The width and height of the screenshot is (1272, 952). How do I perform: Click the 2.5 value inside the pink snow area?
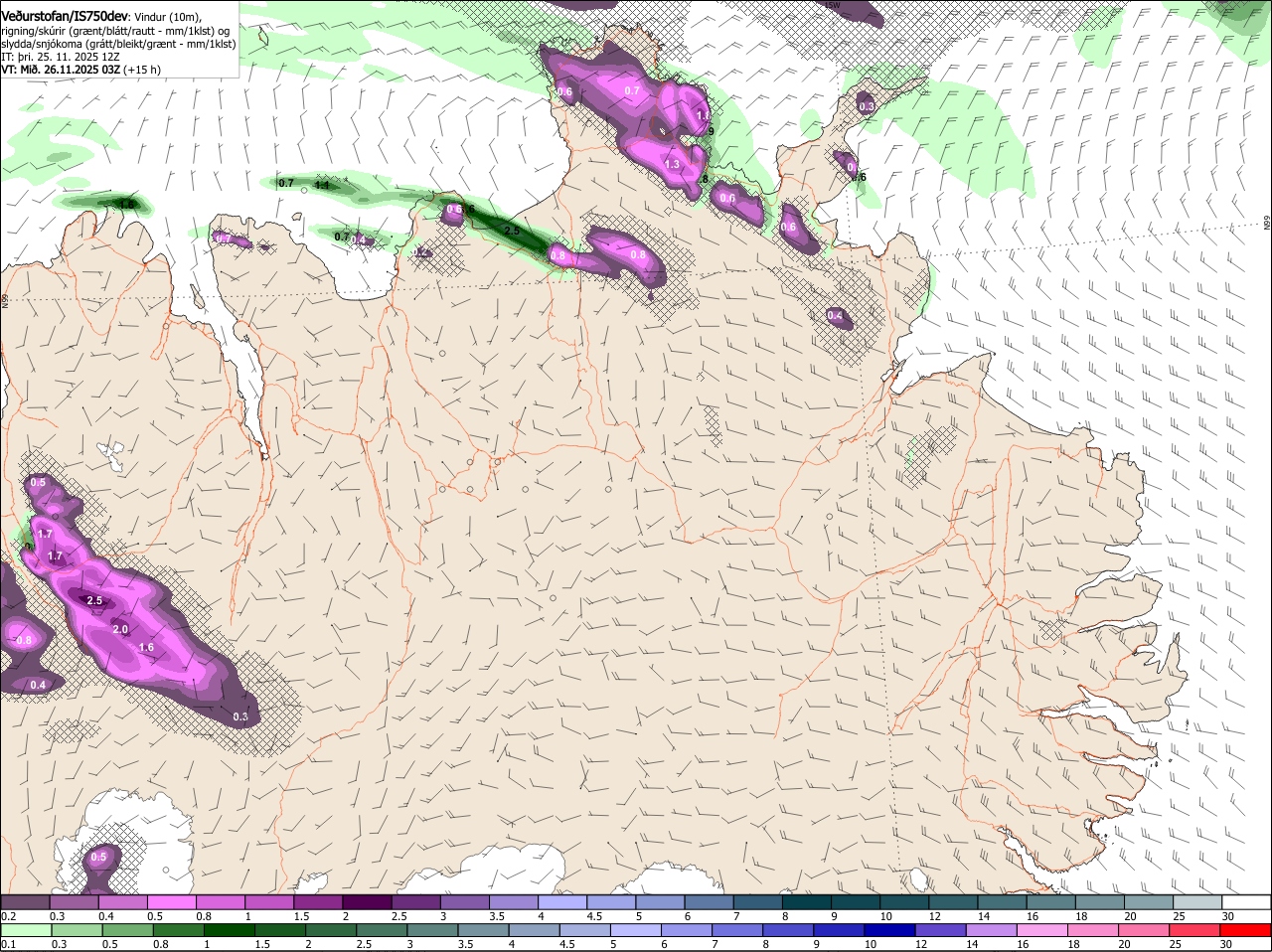[x=94, y=600]
